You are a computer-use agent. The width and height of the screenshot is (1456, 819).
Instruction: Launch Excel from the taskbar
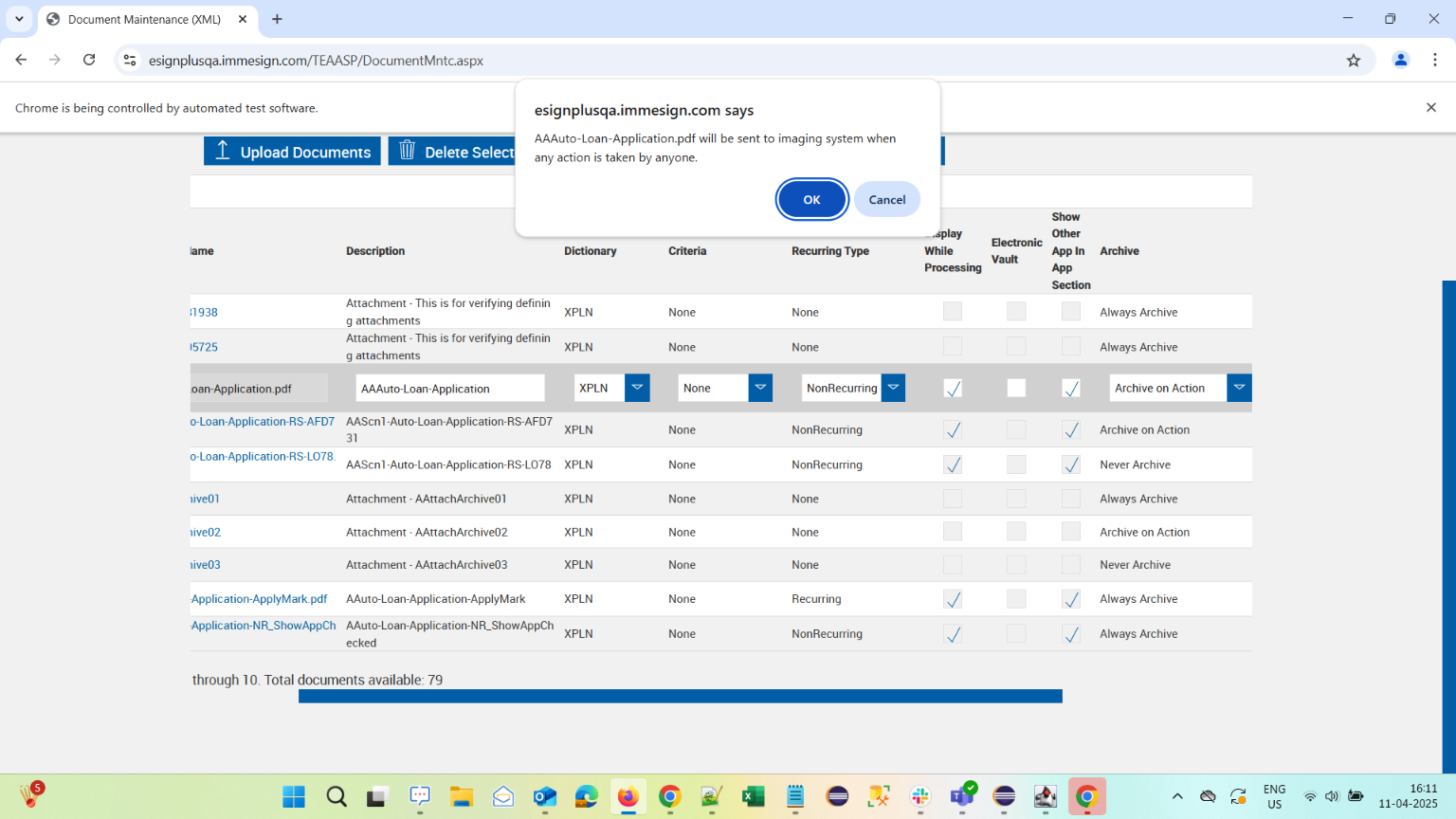click(x=753, y=797)
